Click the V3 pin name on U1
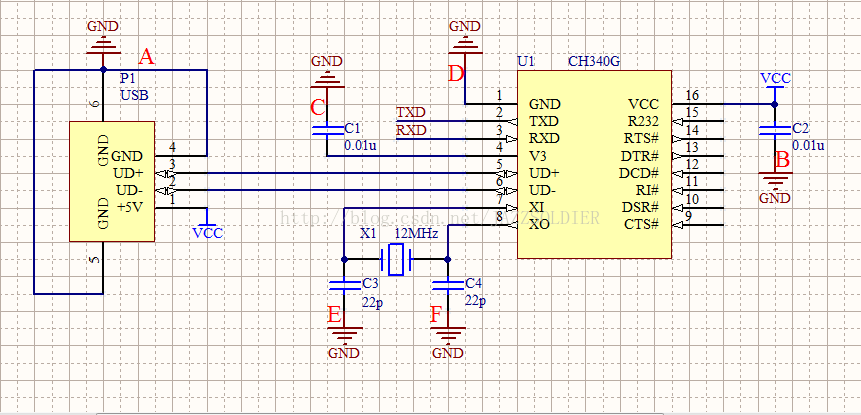The image size is (861, 415). click(538, 156)
